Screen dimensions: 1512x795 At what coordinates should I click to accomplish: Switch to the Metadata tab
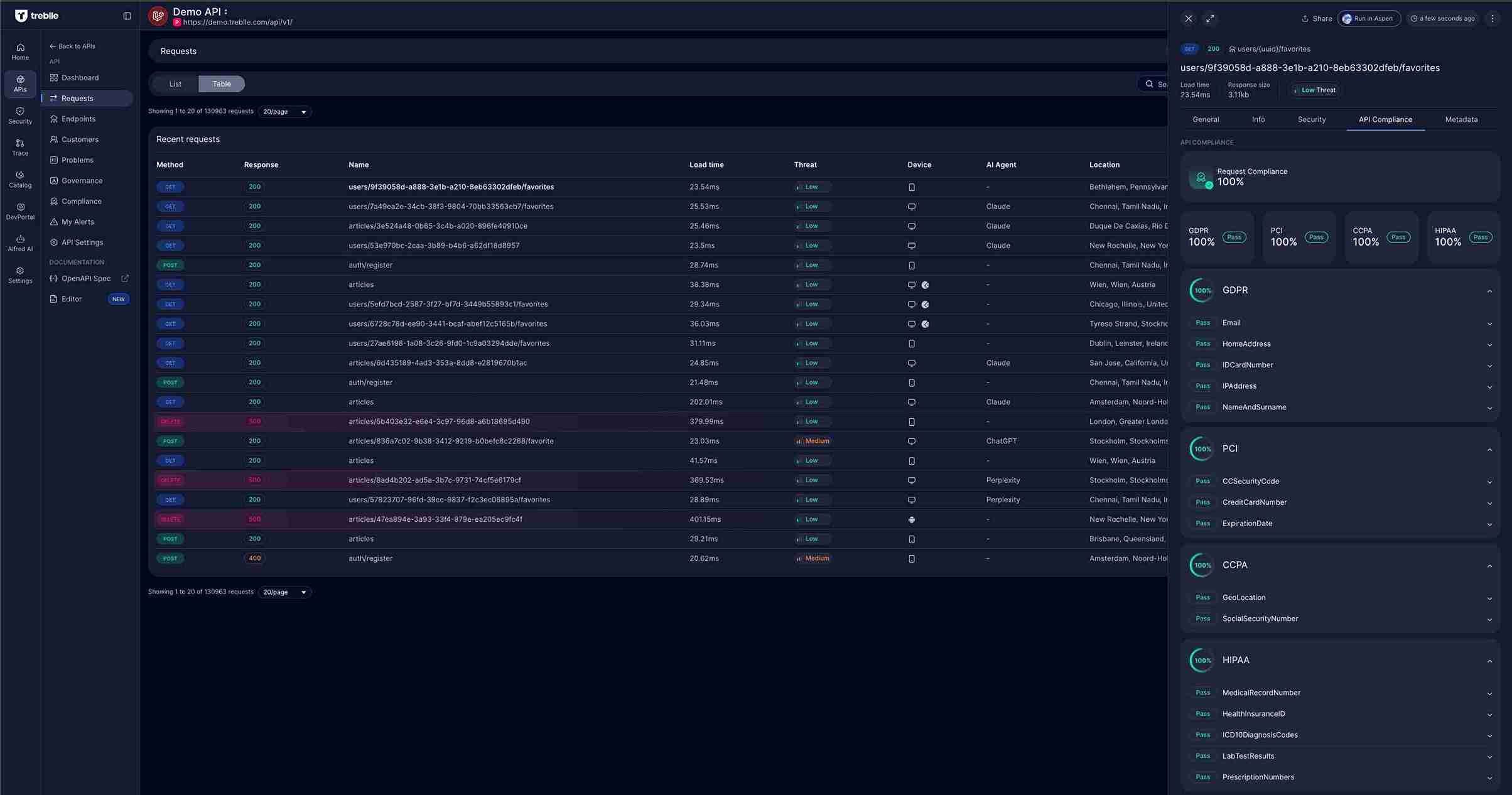(x=1461, y=119)
